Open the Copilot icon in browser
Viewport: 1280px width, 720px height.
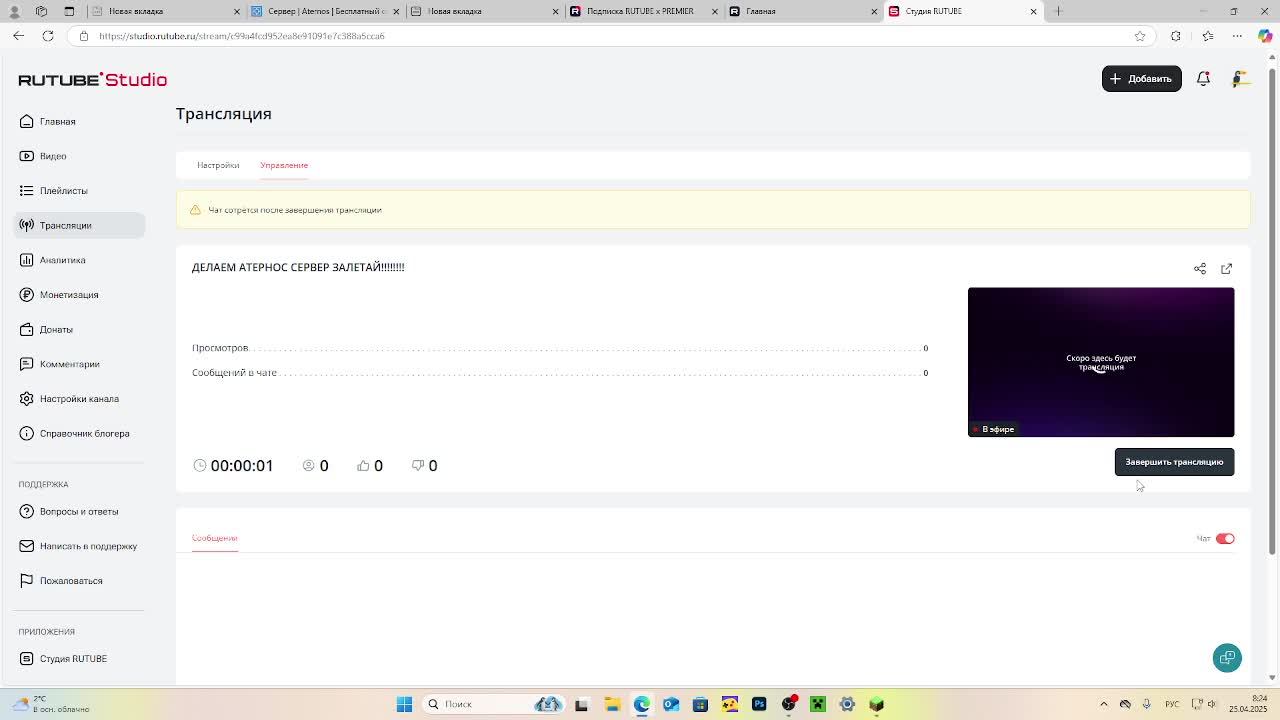pos(1265,36)
